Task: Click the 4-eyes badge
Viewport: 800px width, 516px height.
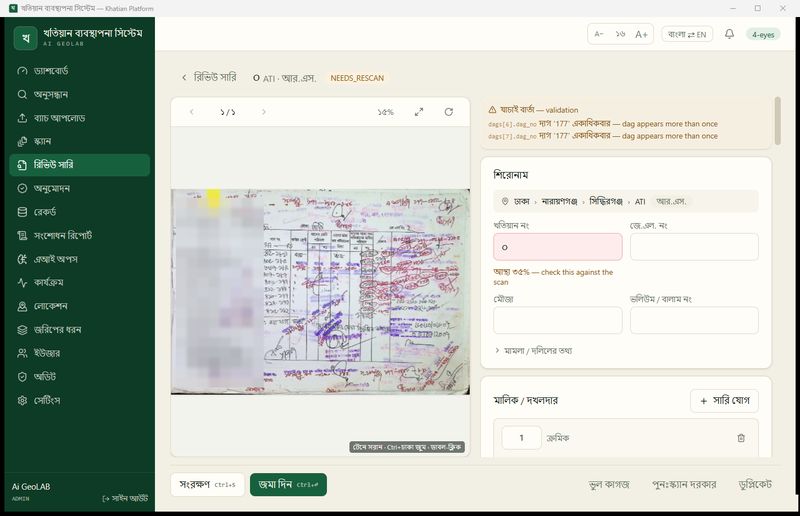Action: tap(763, 35)
